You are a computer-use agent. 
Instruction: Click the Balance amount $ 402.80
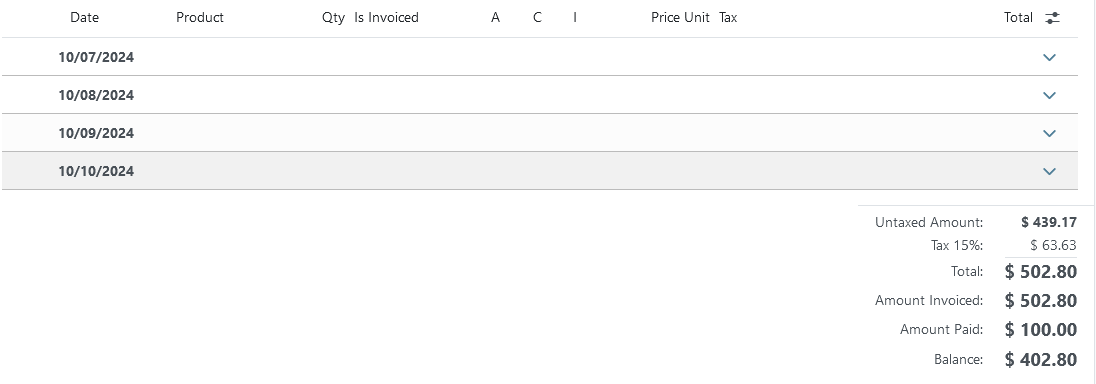pos(1041,360)
